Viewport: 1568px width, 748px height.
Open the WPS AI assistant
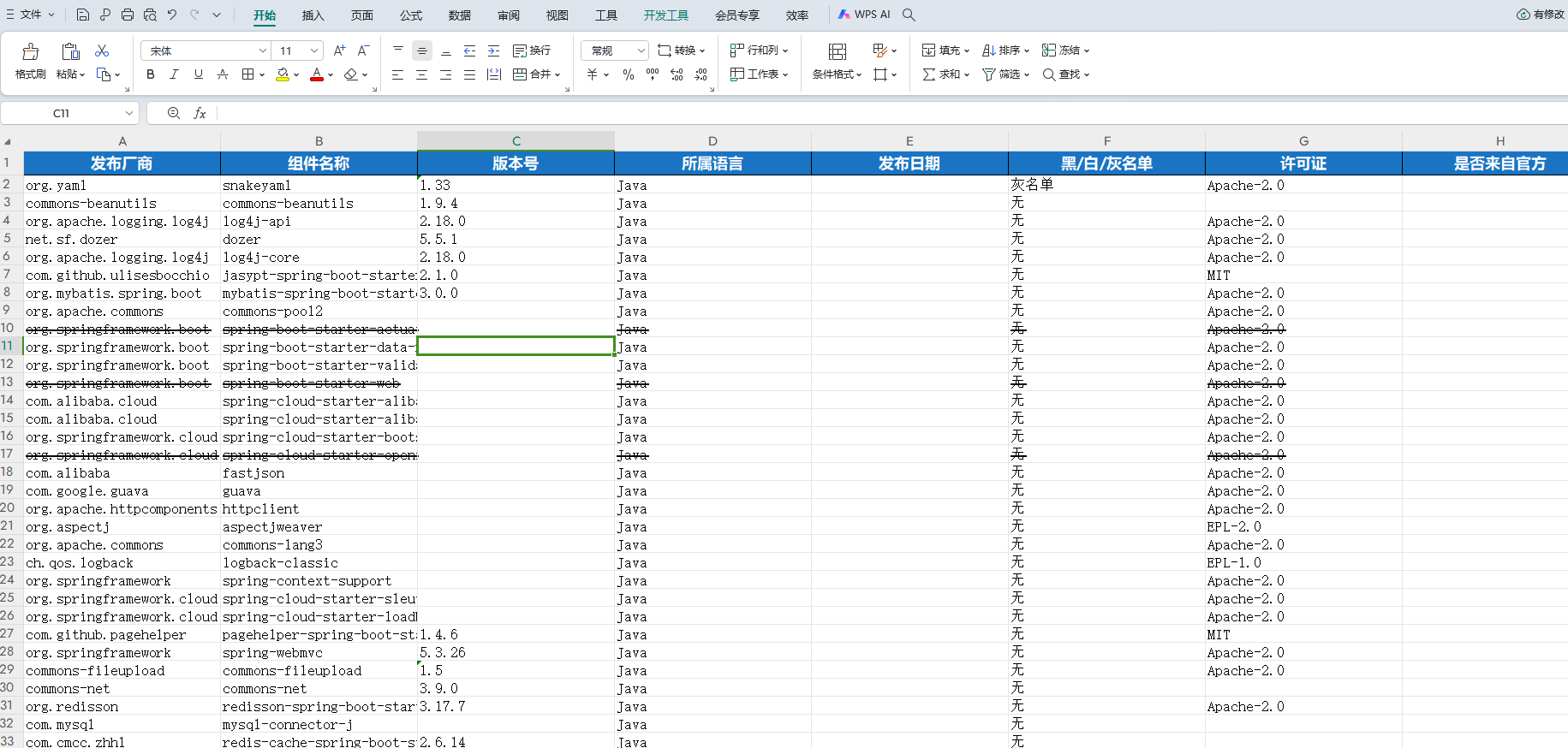pos(864,15)
